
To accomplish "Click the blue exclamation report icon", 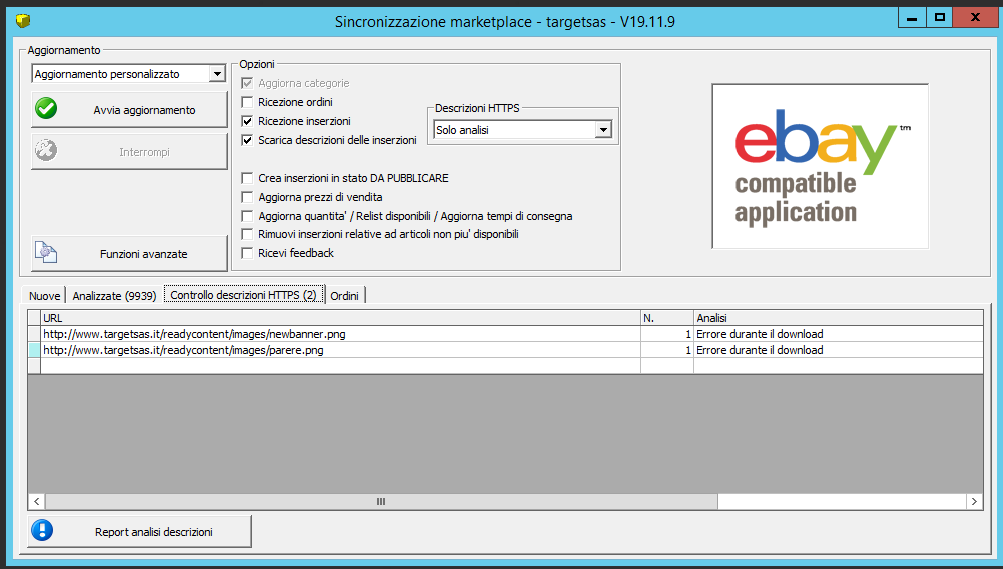I will [x=42, y=530].
